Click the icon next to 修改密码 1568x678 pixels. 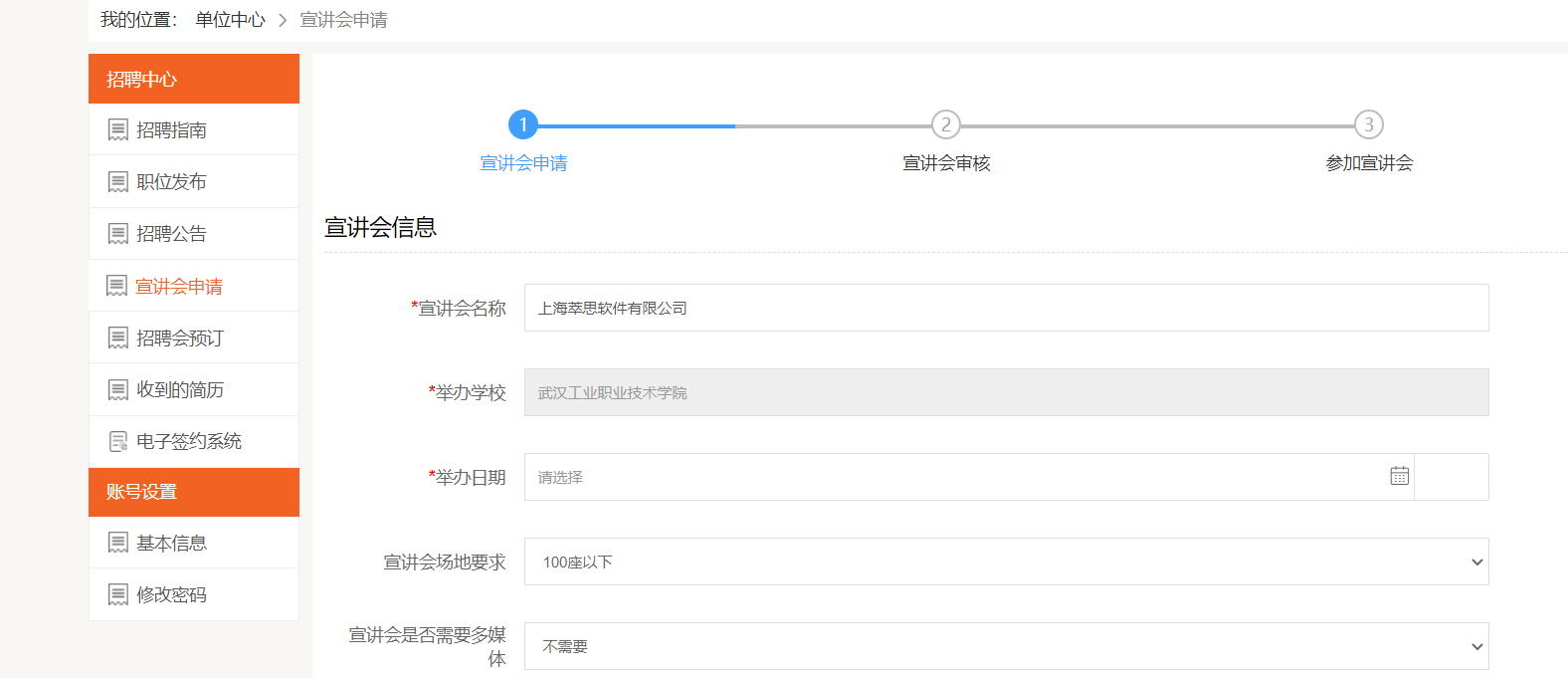tap(117, 595)
